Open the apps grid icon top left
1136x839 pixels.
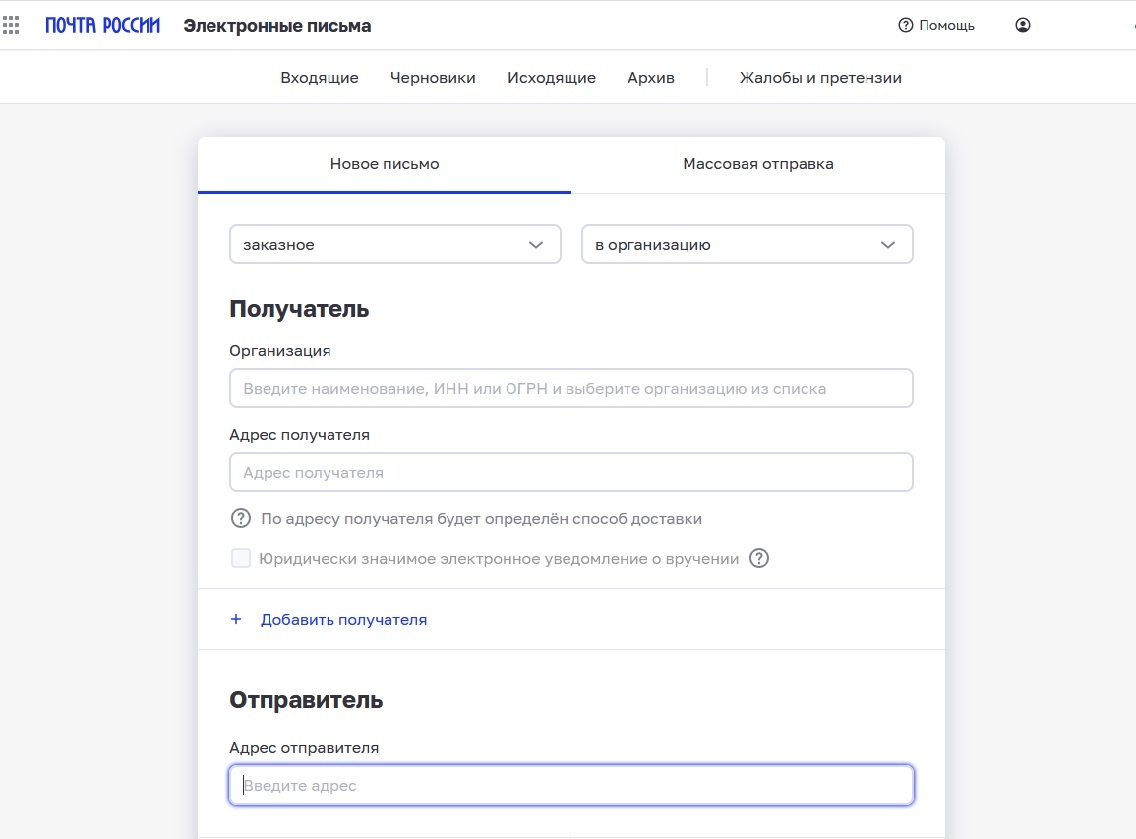tap(11, 25)
